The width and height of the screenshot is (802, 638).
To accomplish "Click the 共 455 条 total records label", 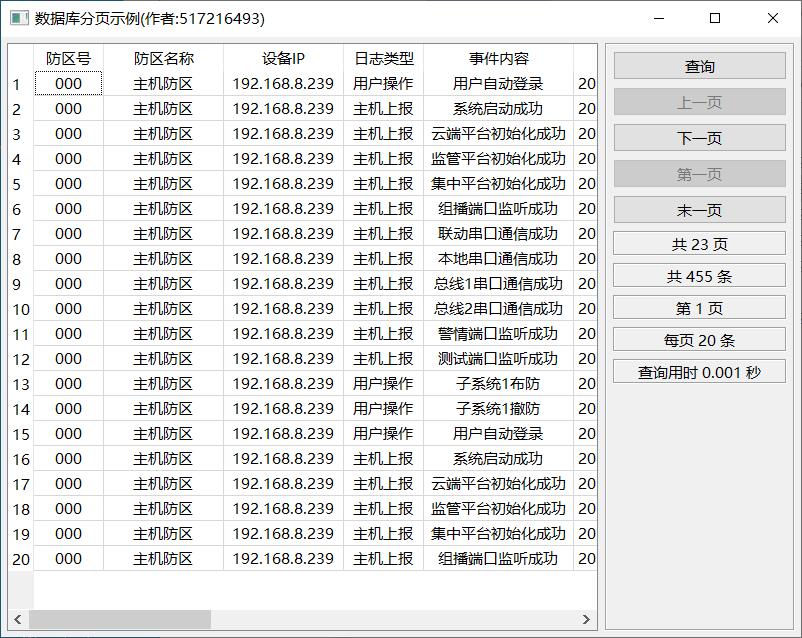I will [x=699, y=277].
